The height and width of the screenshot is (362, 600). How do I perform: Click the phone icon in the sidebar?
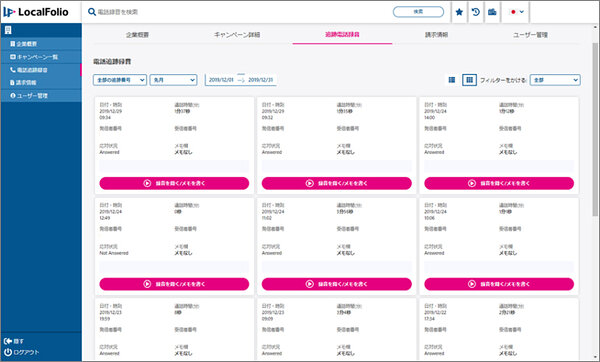[x=13, y=70]
